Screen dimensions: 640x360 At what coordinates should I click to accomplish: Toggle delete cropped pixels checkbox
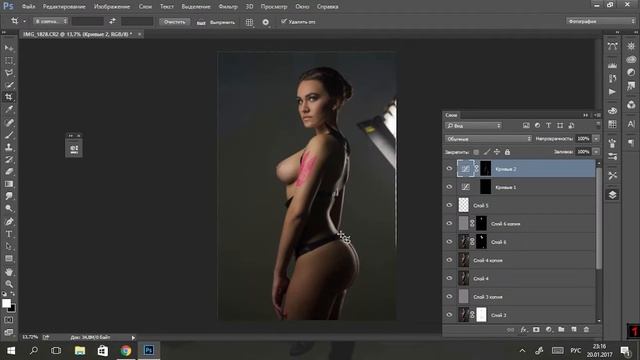point(284,21)
